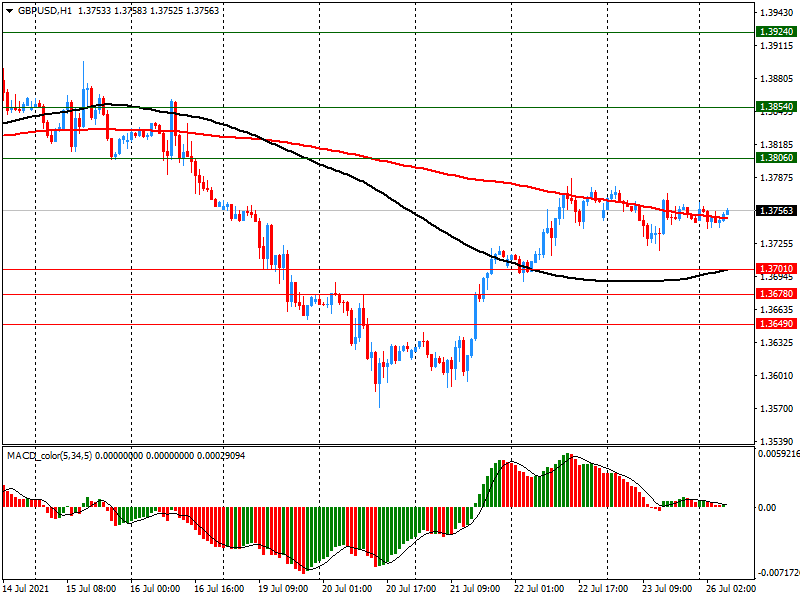
Task: Click the 14 Jul 2021 time axis label
Action: click(26, 589)
